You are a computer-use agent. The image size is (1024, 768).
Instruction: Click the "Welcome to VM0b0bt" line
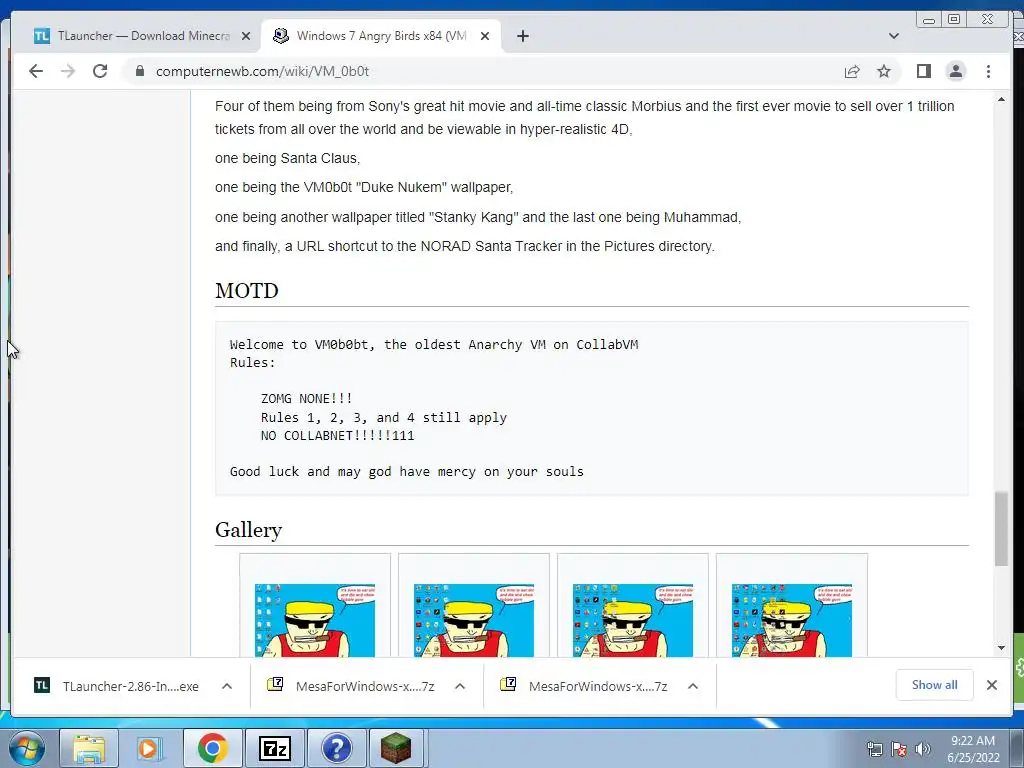click(x=434, y=344)
